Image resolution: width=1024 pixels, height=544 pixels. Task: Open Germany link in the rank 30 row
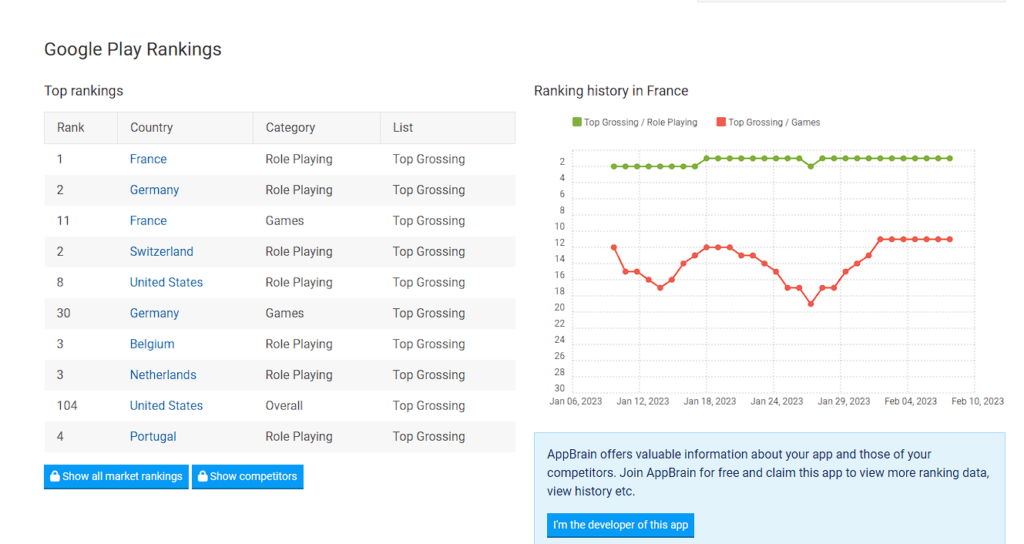pos(154,313)
